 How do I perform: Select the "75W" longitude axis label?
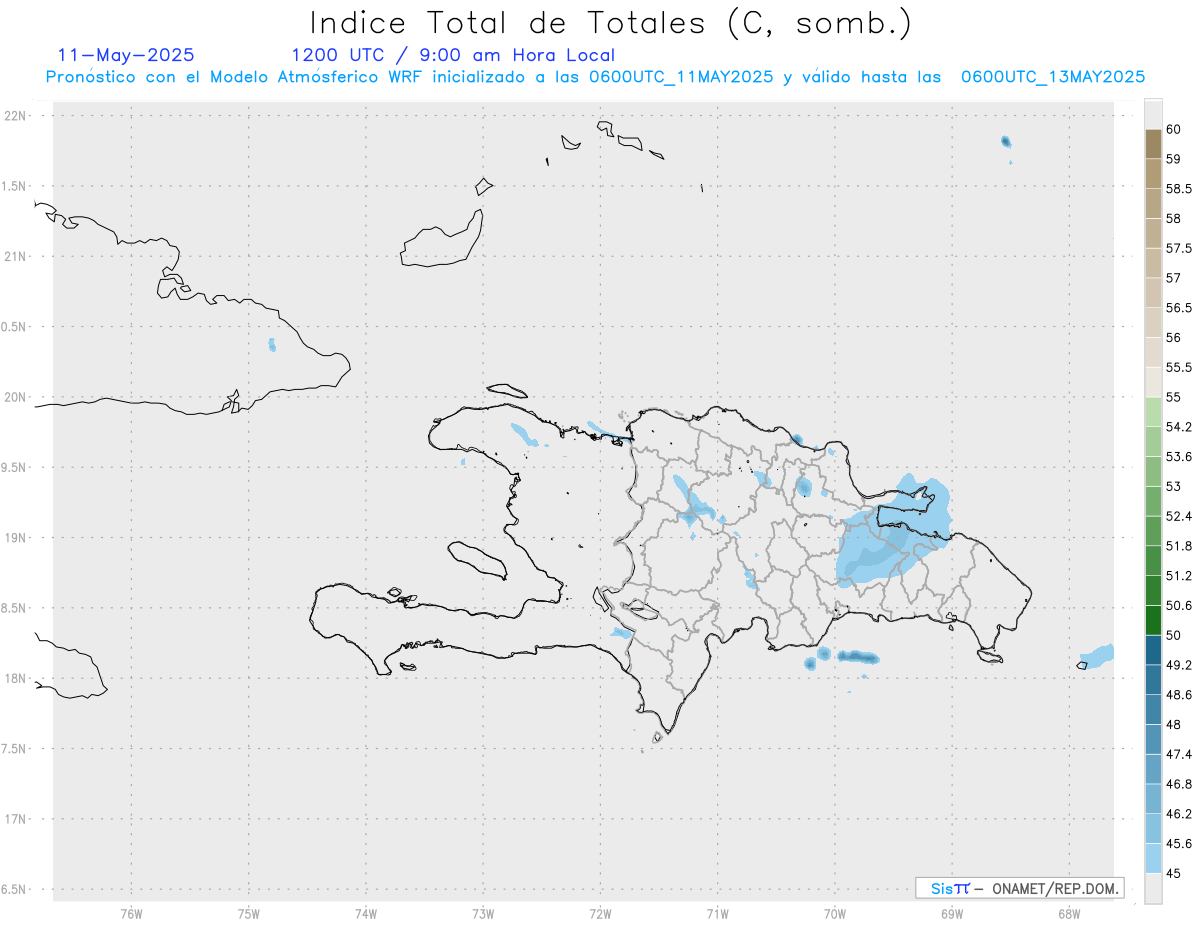(249, 913)
